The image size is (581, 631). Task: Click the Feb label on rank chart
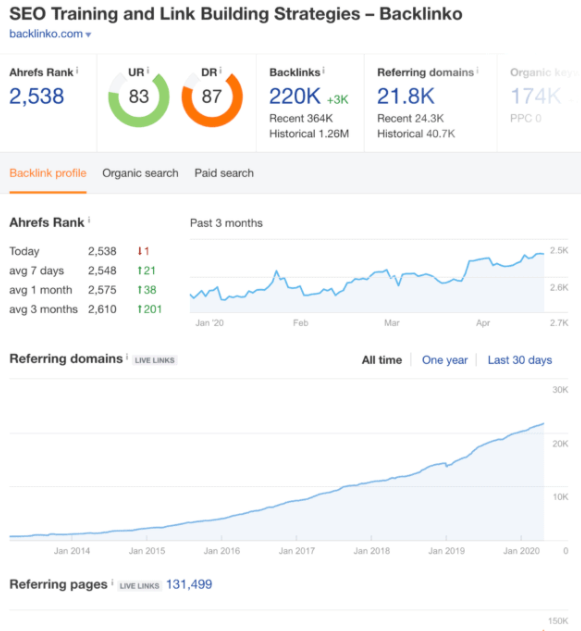point(301,323)
